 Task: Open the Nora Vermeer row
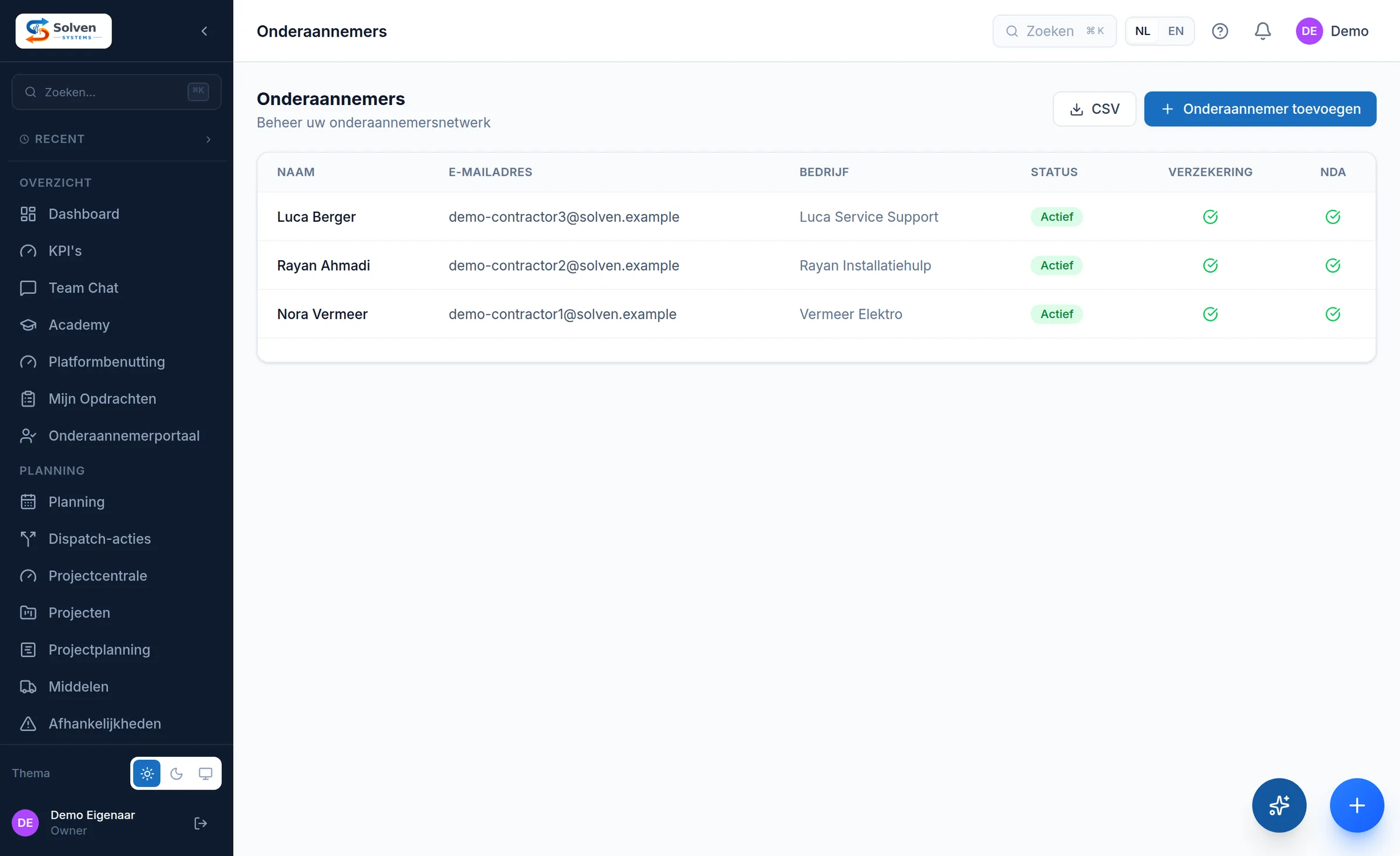[x=817, y=314]
